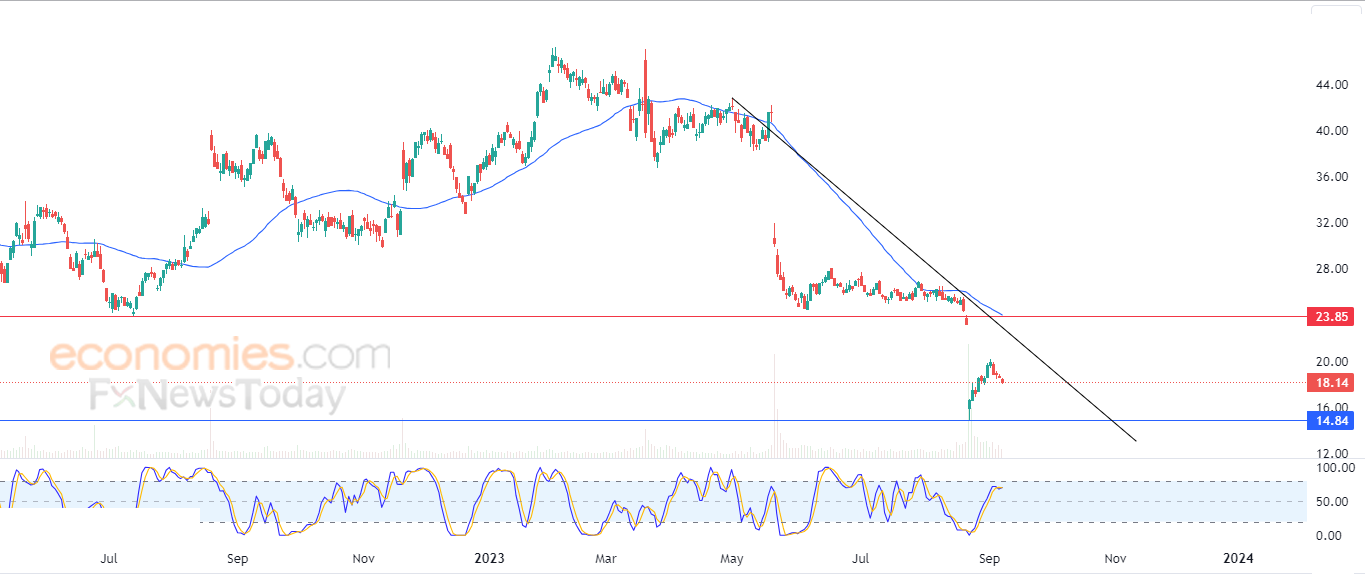Click the Sep label right of 2023
Screen dimensions: 1365x576
click(x=990, y=558)
